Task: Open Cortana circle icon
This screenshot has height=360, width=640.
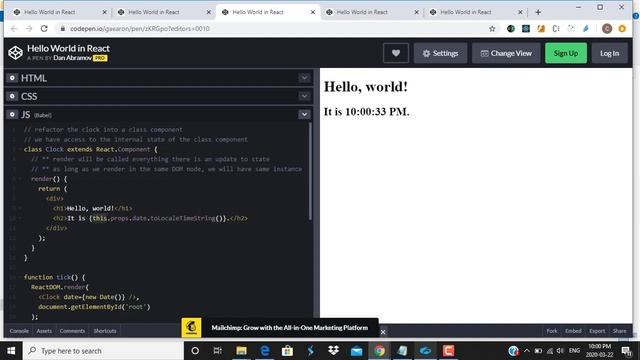Action: pos(195,351)
